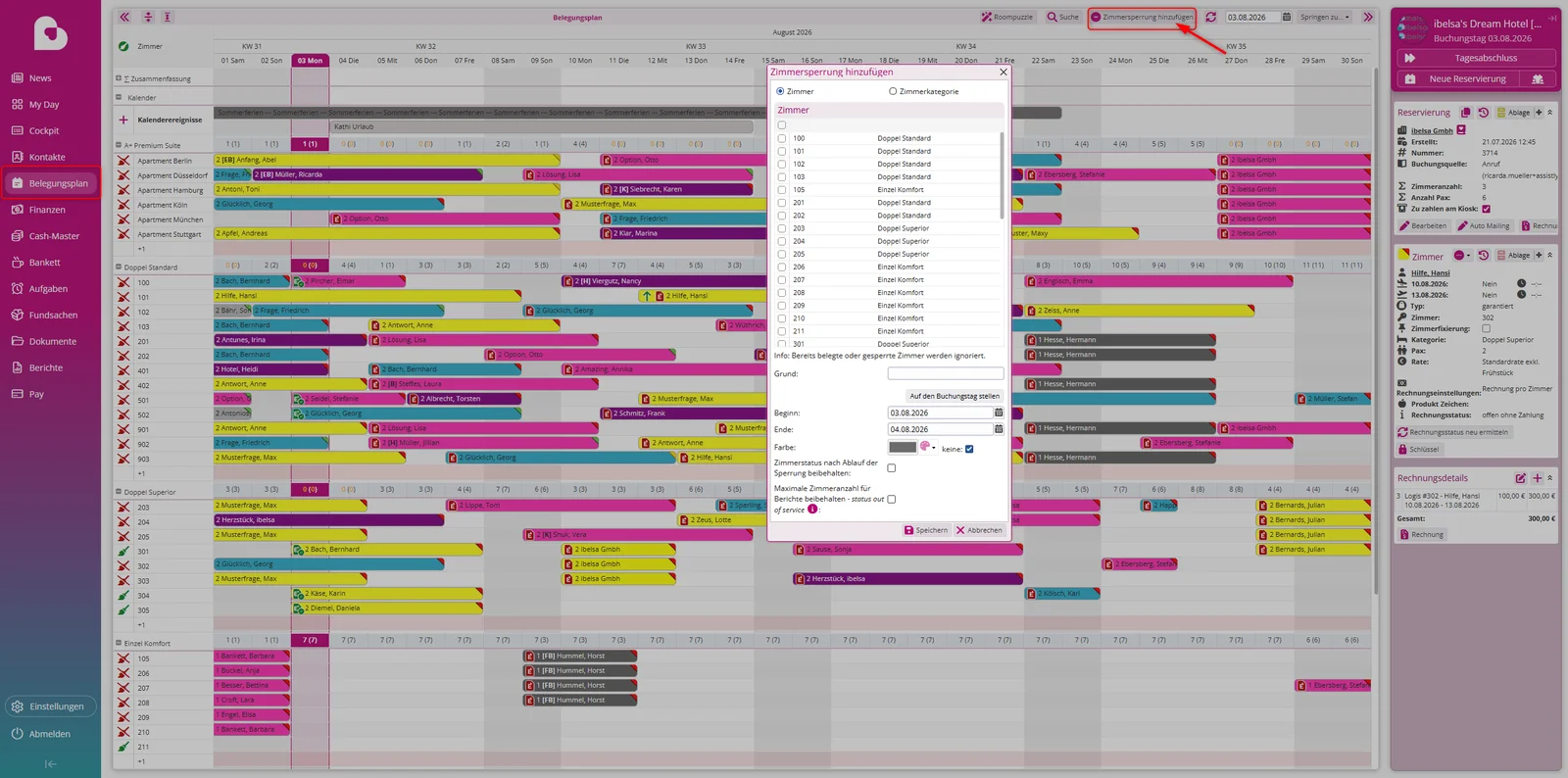Click the info icon beside 'of service'
Screen dimensions: 1568x778
tap(812, 509)
